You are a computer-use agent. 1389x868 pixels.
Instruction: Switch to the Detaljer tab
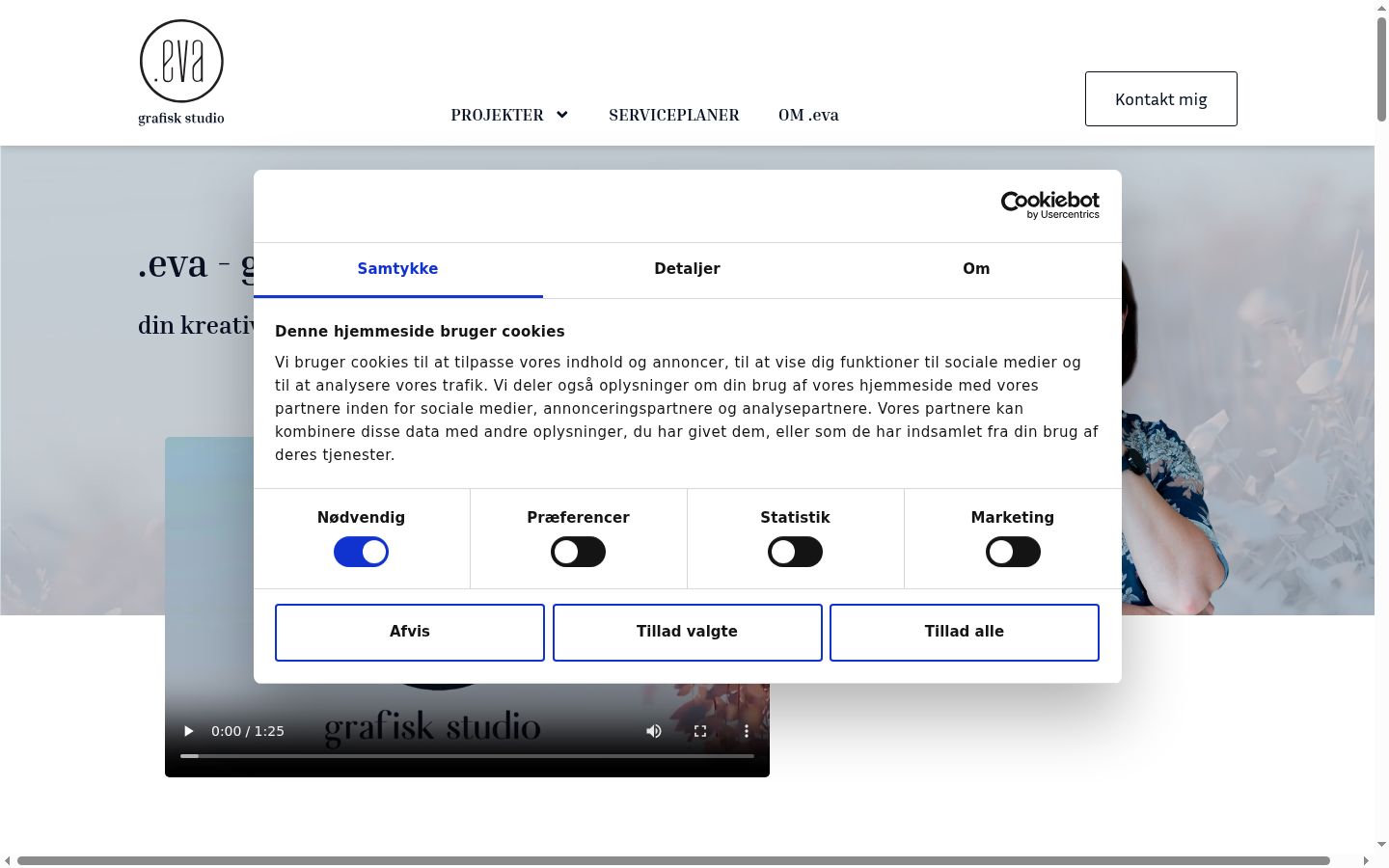coord(687,269)
